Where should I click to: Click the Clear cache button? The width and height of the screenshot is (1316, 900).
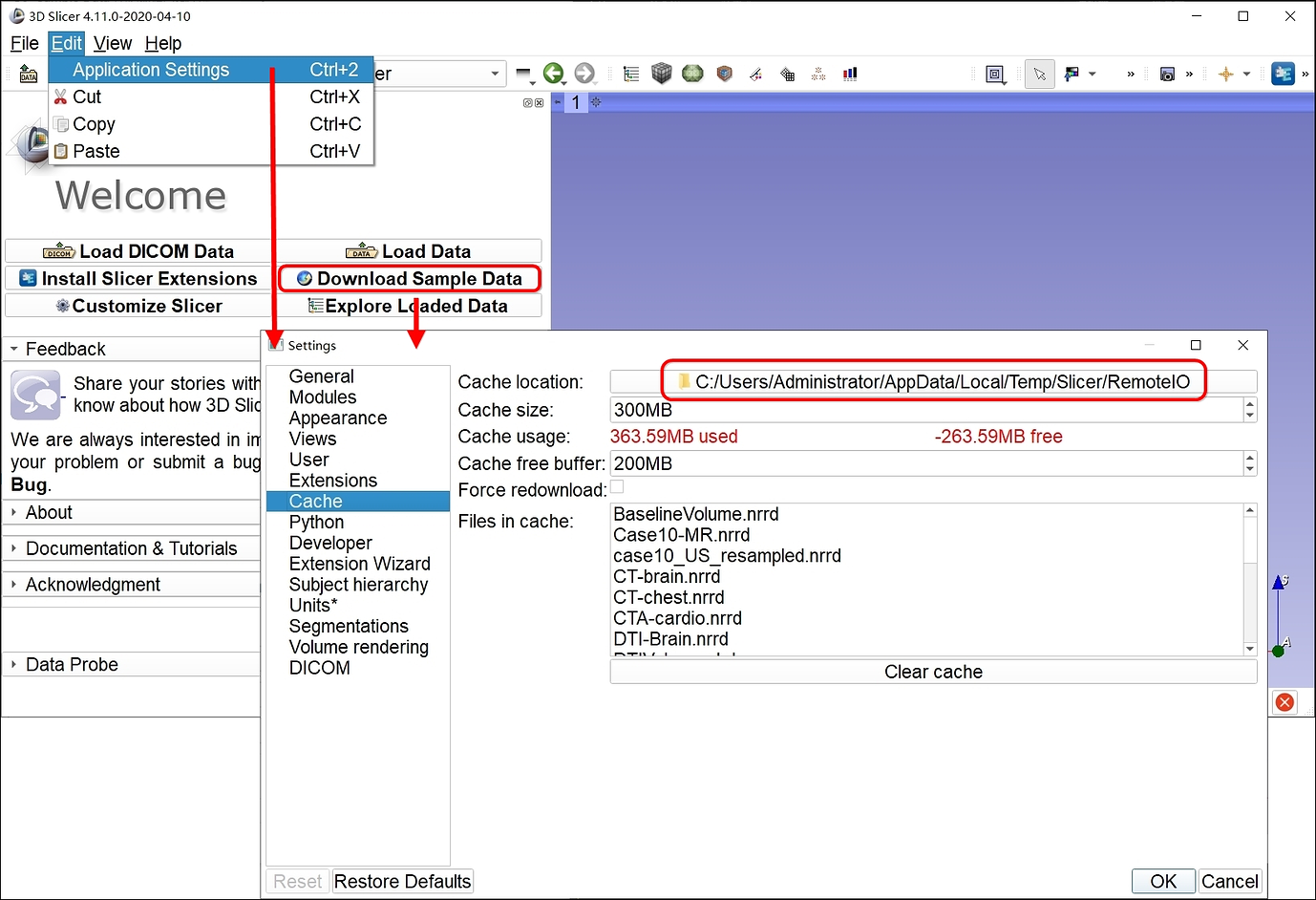(933, 672)
